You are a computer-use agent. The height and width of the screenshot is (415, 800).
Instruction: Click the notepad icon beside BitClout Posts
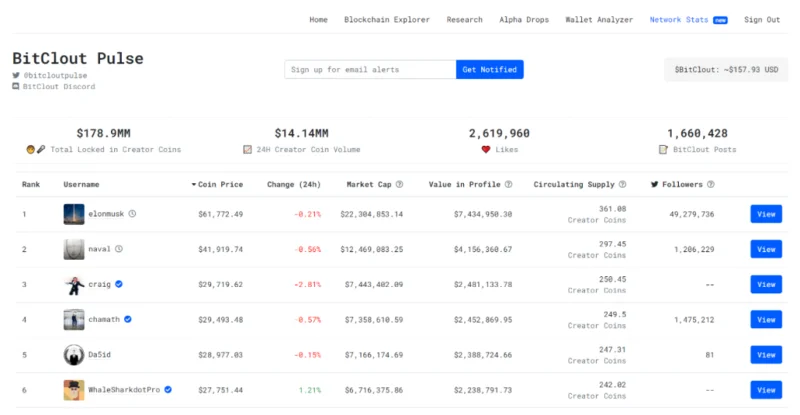point(663,150)
